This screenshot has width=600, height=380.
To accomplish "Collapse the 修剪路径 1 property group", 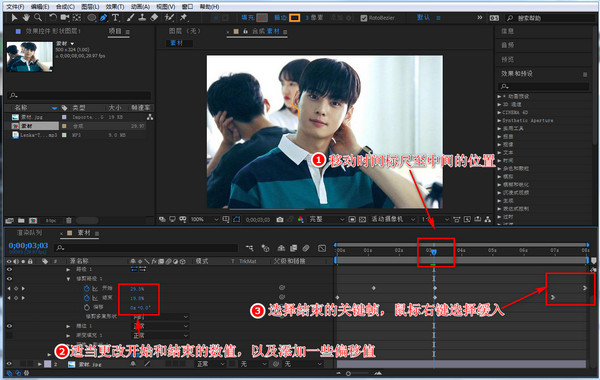I will [x=68, y=279].
